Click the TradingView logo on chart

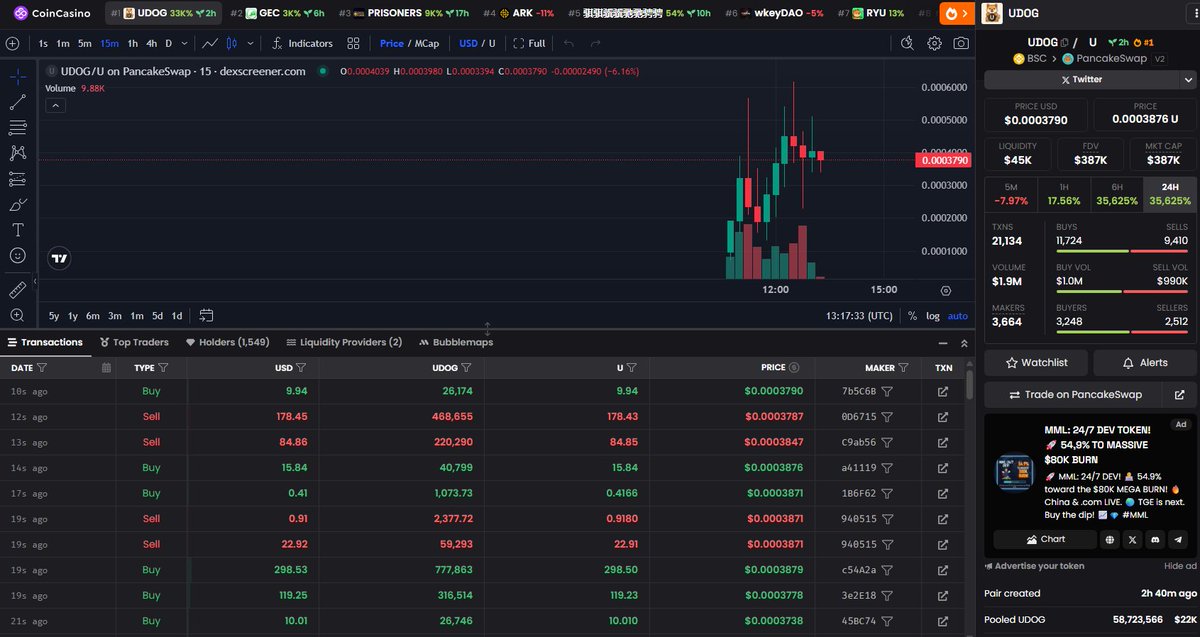click(59, 257)
